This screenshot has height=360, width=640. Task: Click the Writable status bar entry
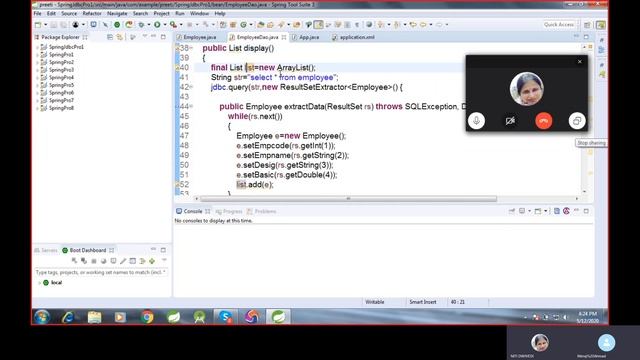click(375, 302)
